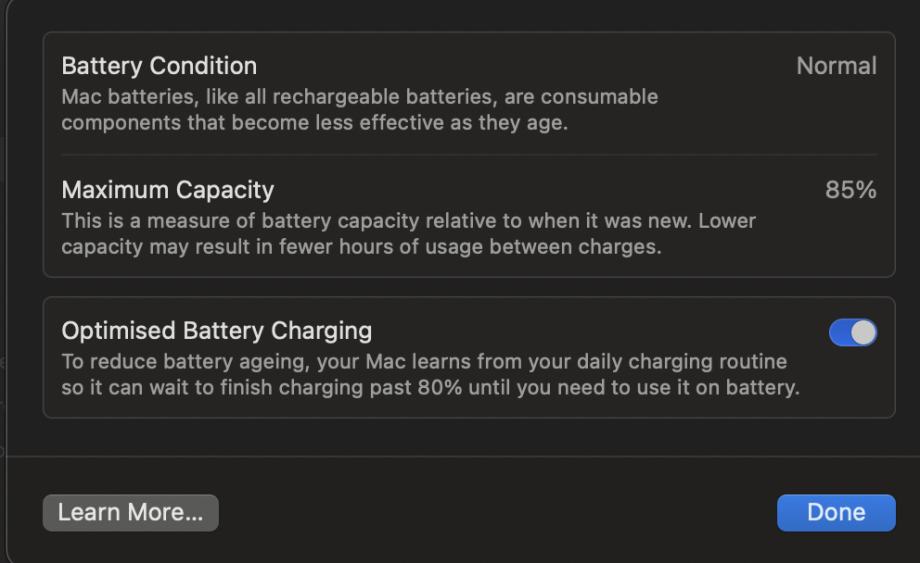Open the Learn More... link button

tap(130, 512)
